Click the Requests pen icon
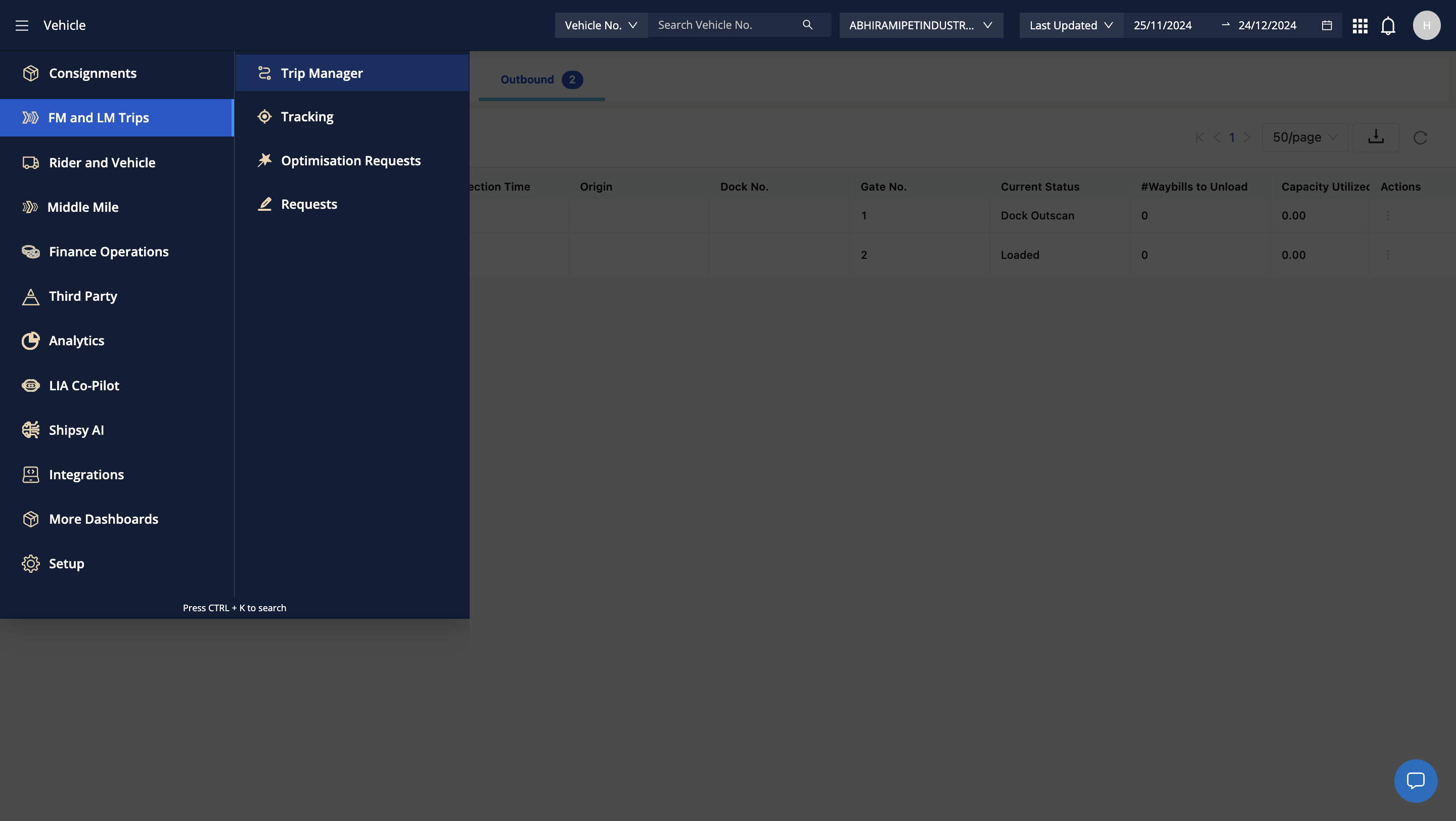 tap(264, 204)
